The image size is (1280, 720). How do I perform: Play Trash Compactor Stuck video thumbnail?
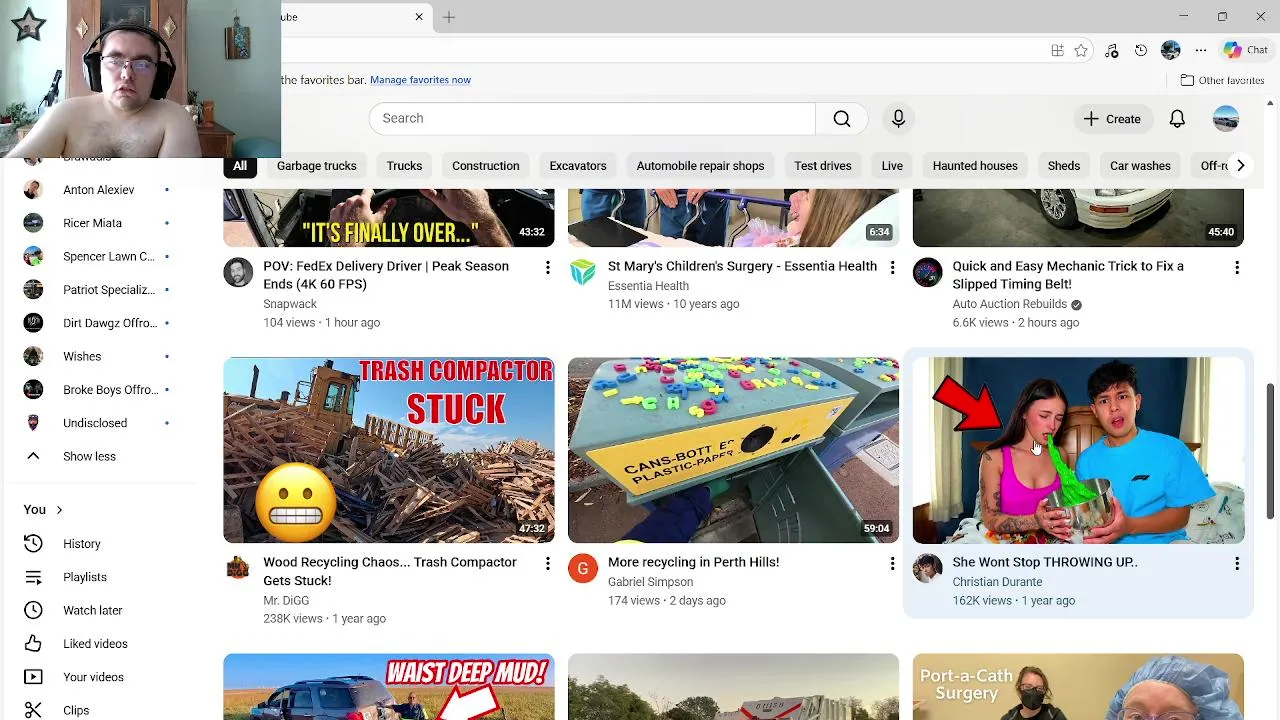tap(389, 450)
